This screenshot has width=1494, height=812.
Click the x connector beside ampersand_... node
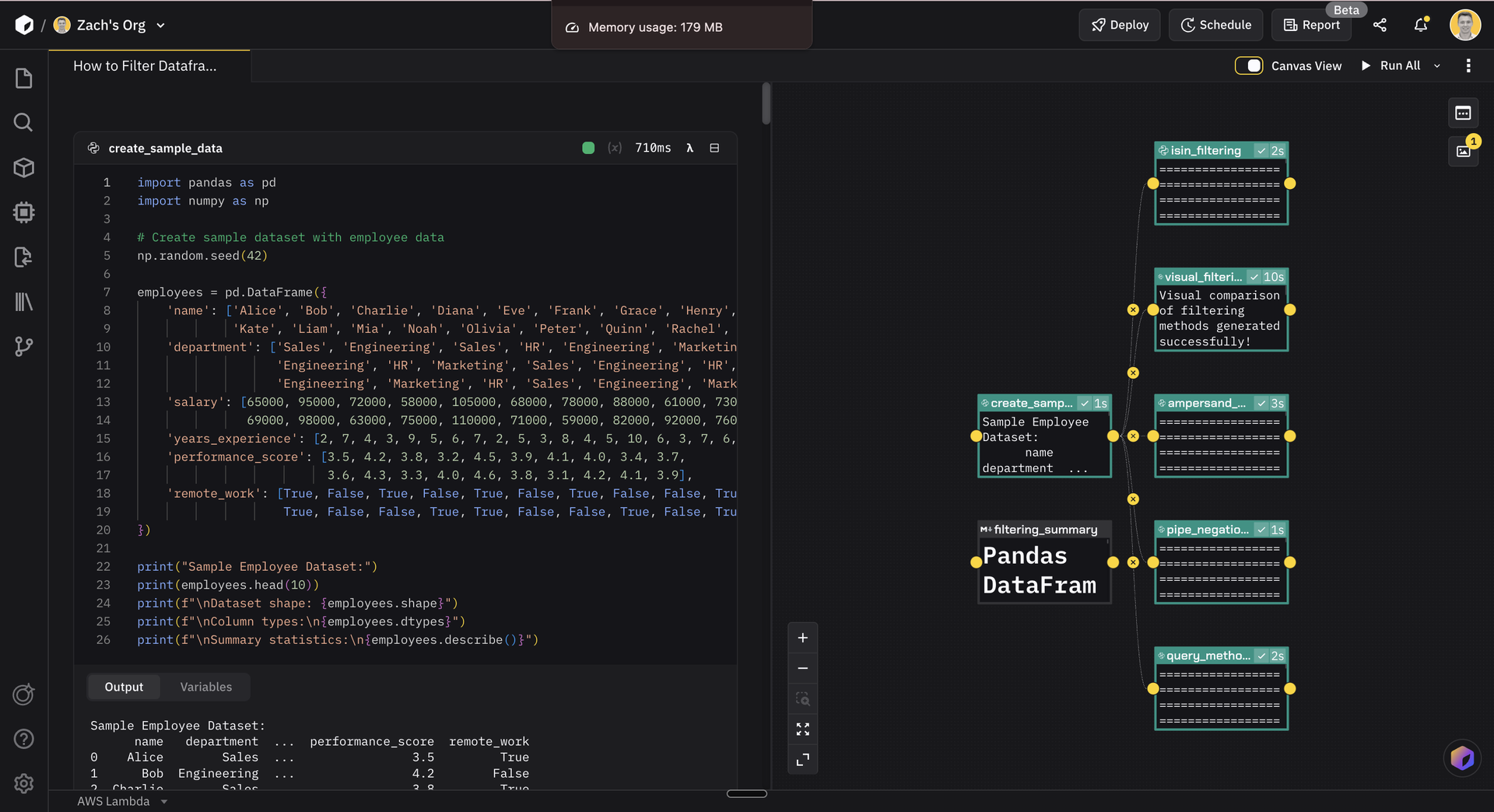click(x=1133, y=436)
